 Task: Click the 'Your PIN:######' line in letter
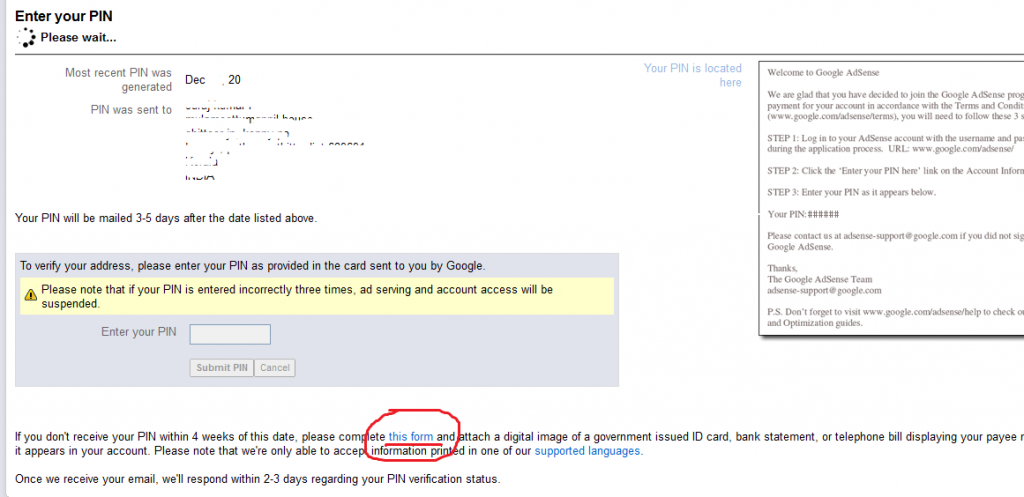click(x=803, y=214)
